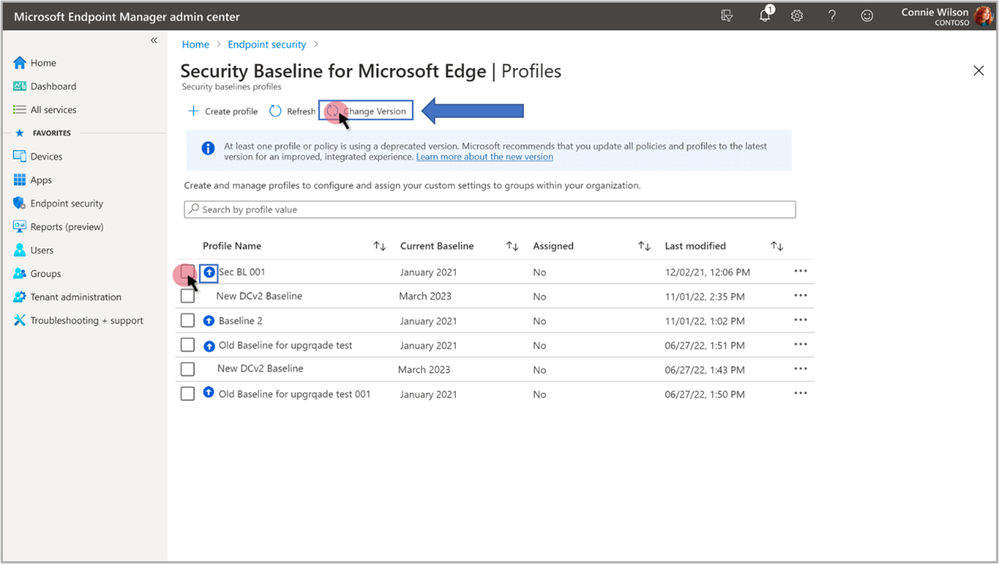Click the Create profile button
Image resolution: width=999 pixels, height=564 pixels.
click(x=223, y=111)
